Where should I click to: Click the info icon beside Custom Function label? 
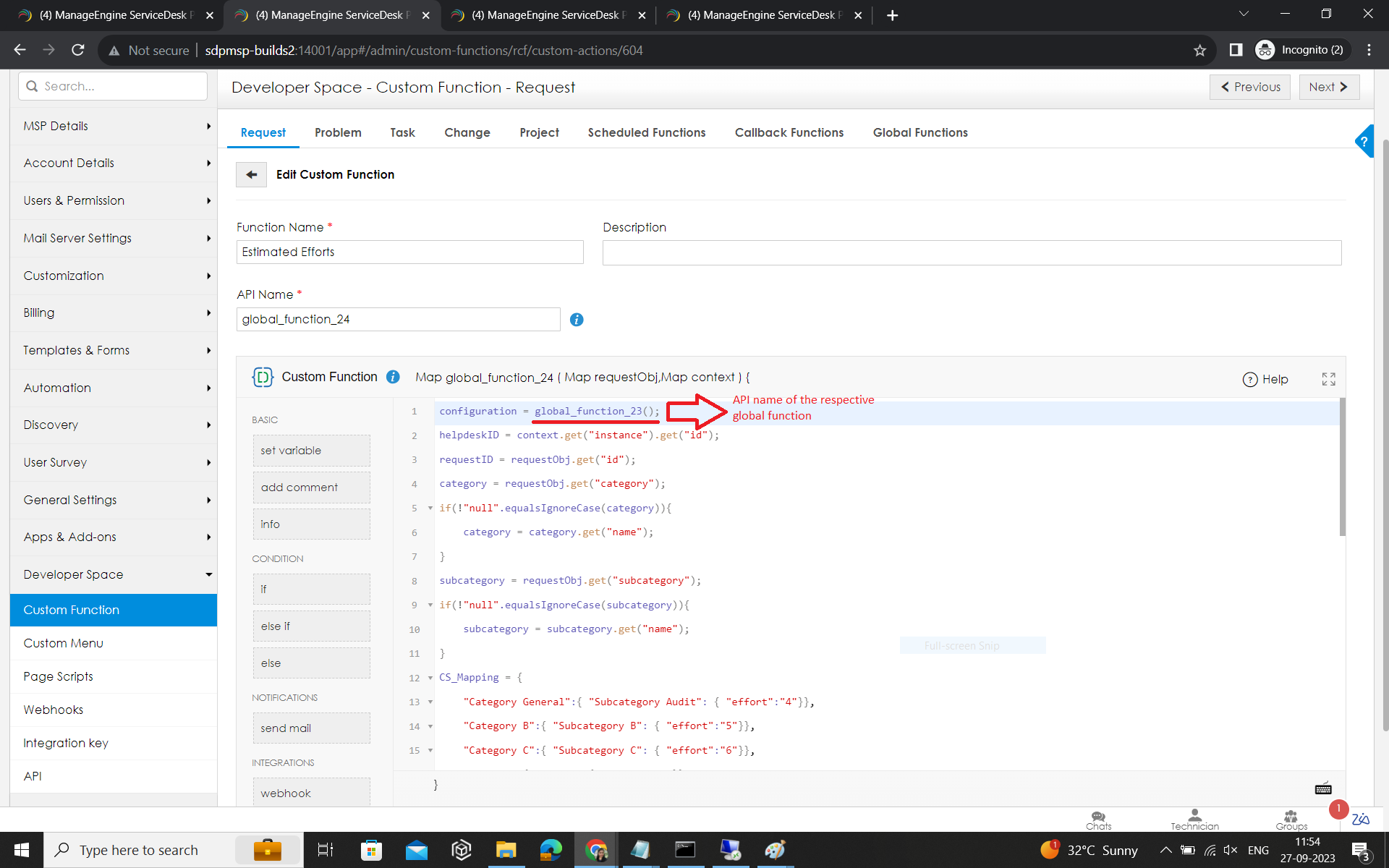click(393, 377)
